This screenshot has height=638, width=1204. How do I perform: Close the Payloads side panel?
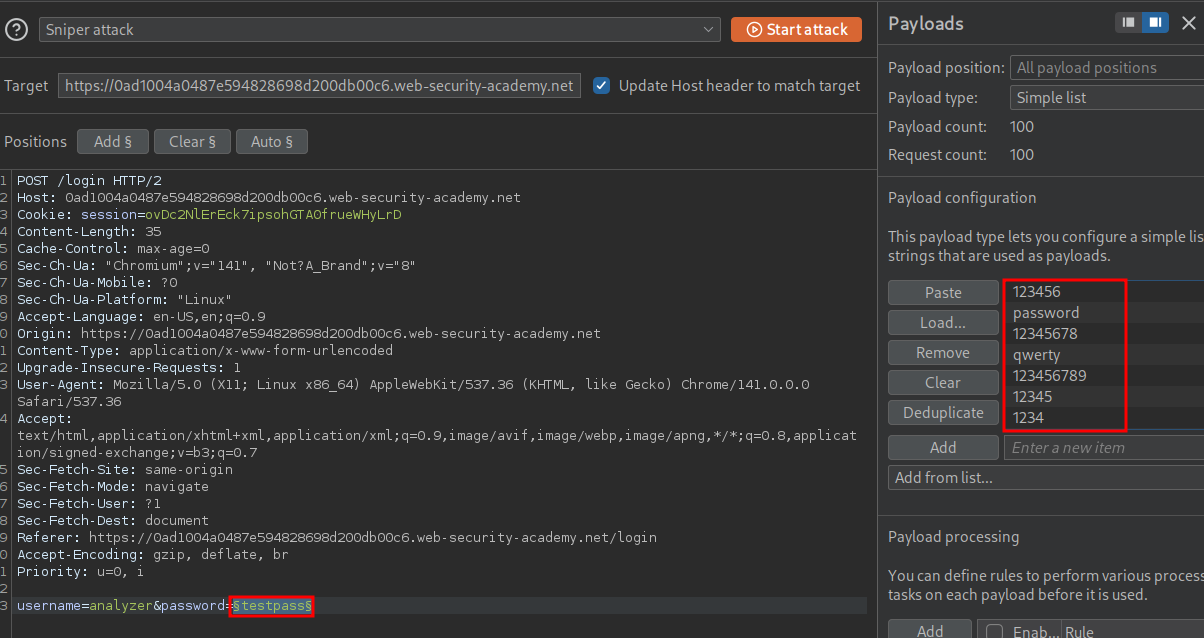pos(1188,24)
